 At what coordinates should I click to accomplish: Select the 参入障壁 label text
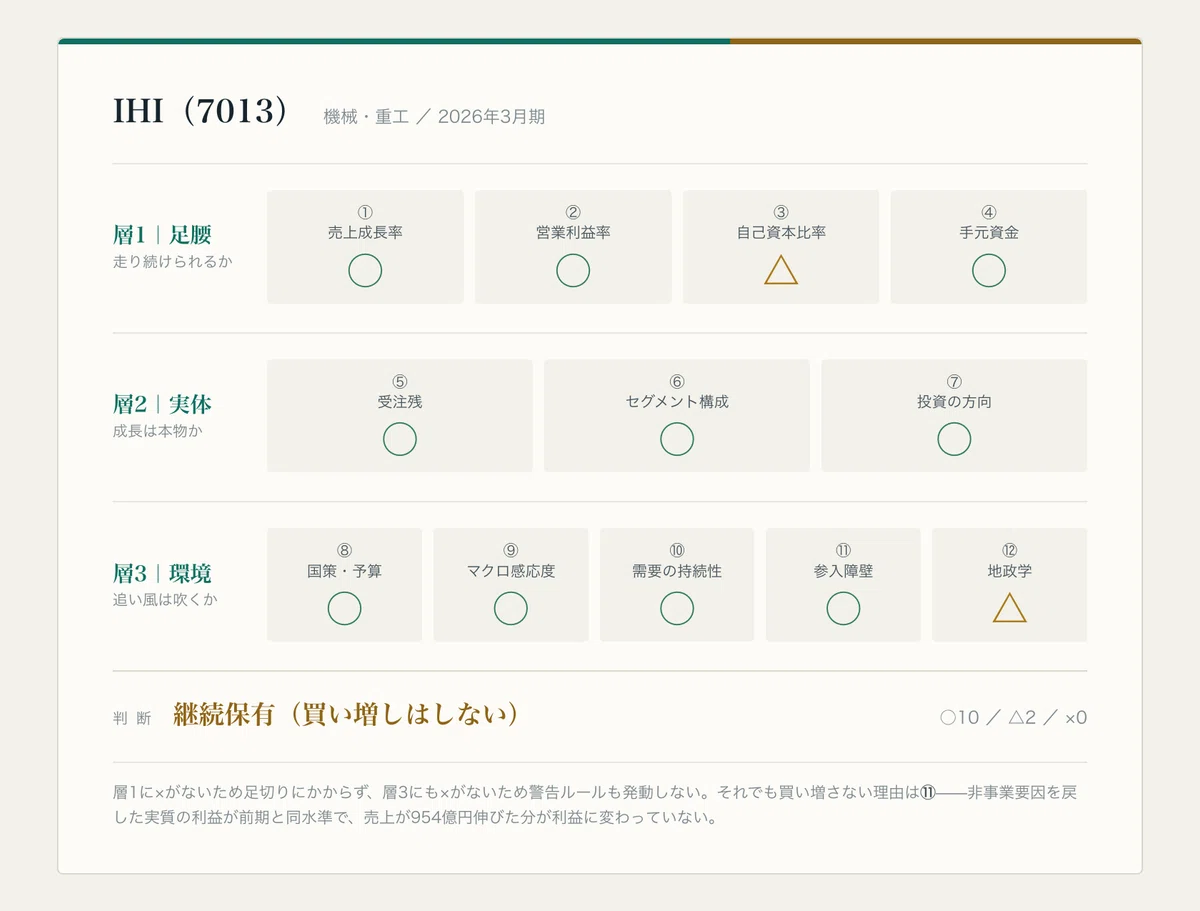(843, 571)
